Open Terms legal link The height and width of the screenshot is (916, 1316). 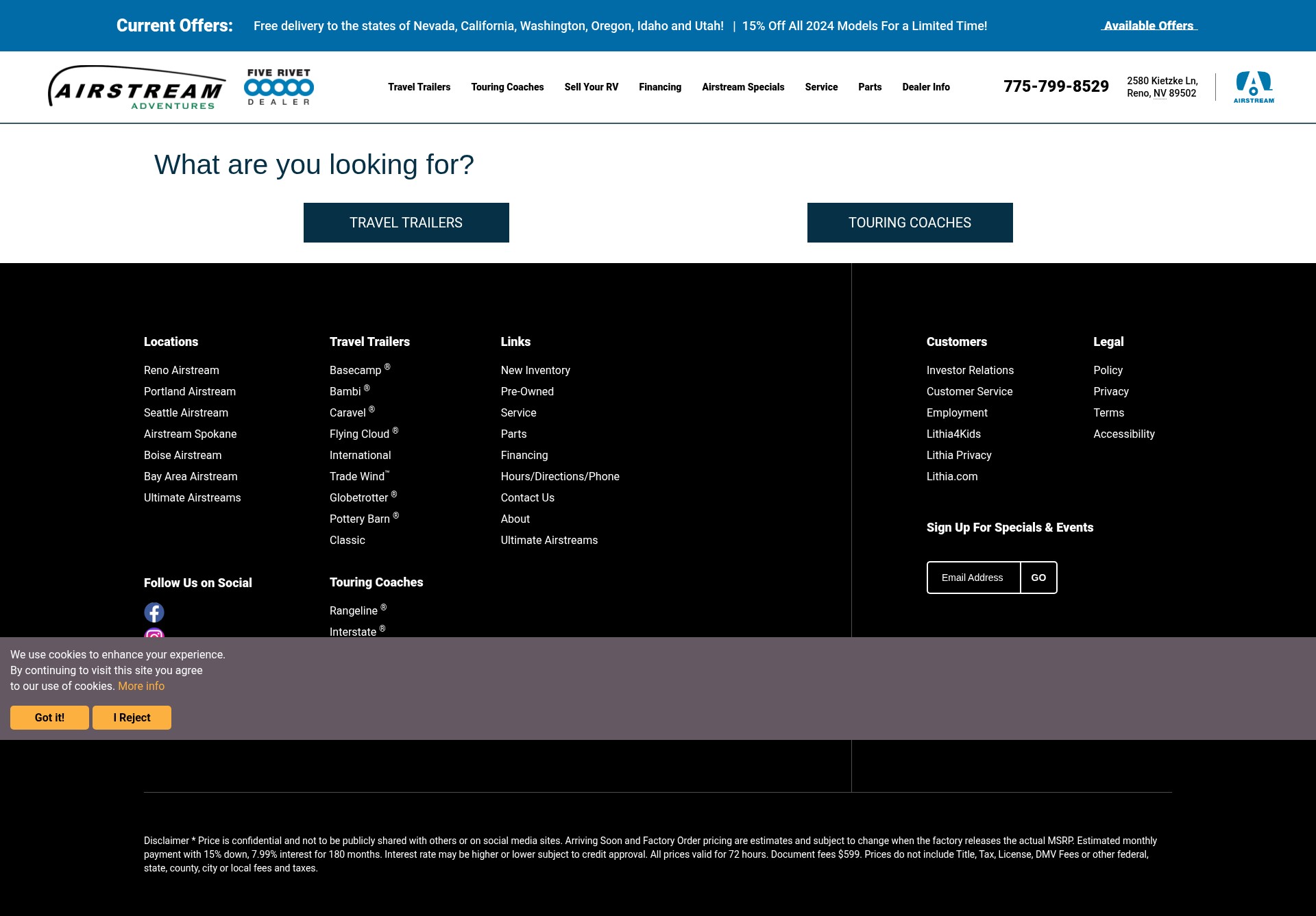point(1109,412)
